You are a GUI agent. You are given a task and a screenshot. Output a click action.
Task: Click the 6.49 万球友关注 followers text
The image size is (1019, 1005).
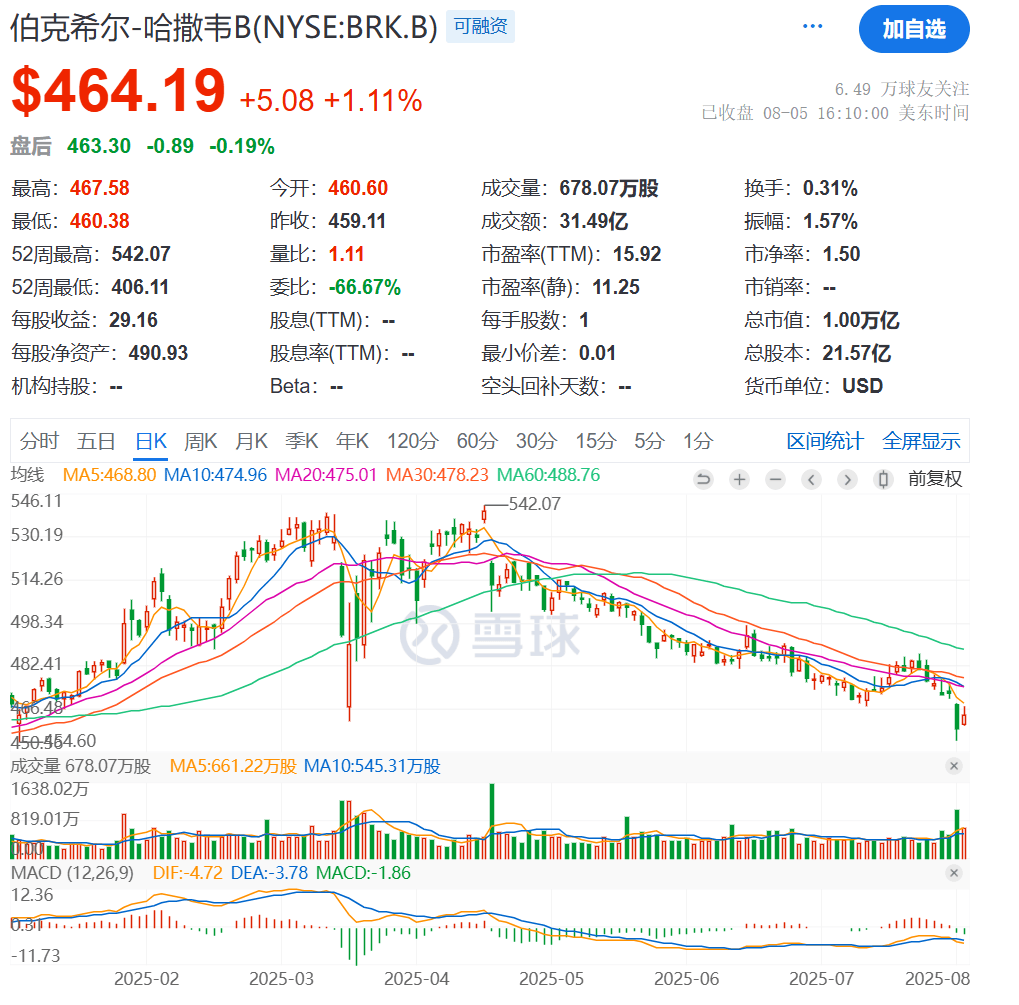902,88
